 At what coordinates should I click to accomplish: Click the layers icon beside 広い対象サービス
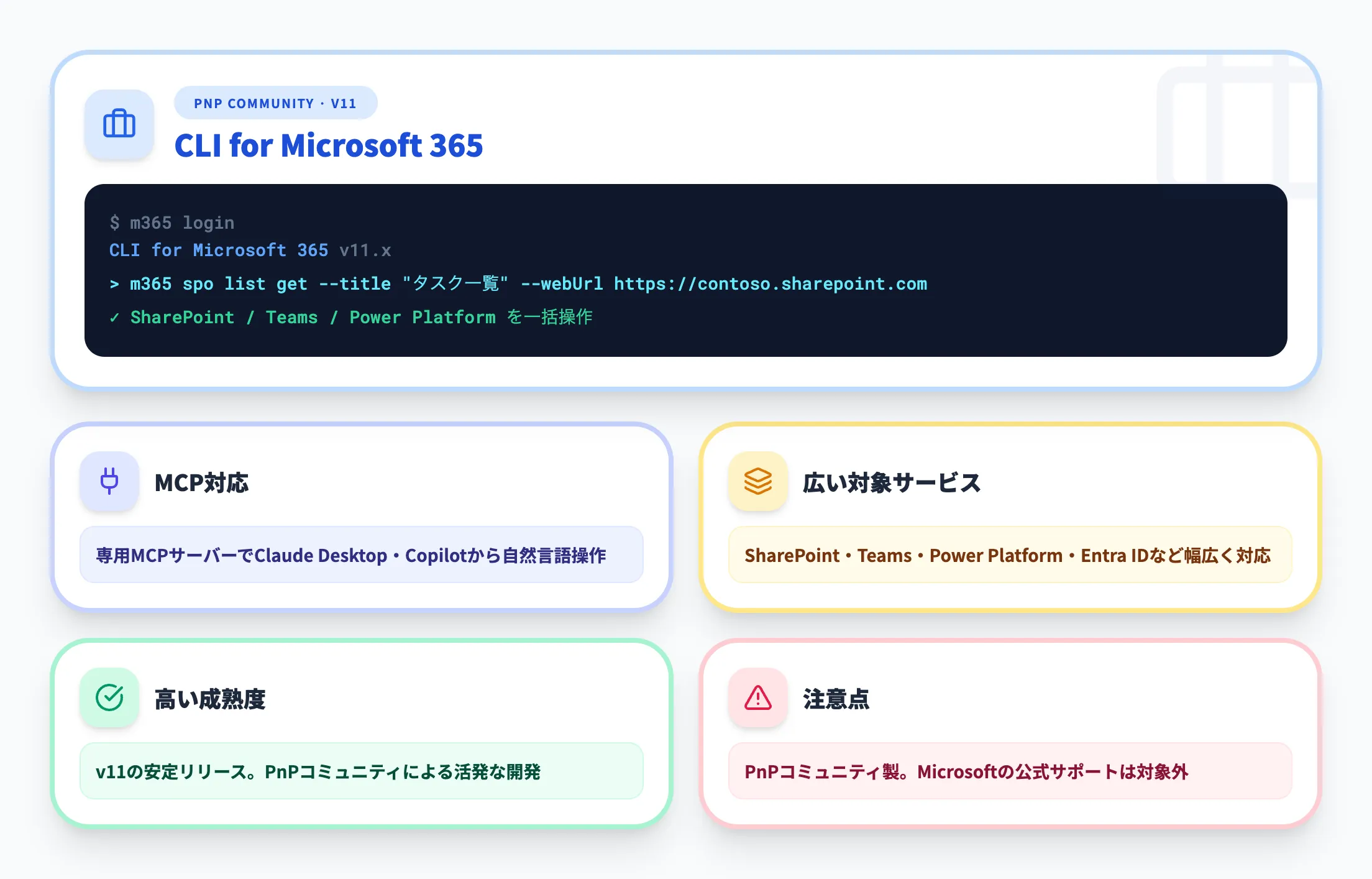(757, 482)
